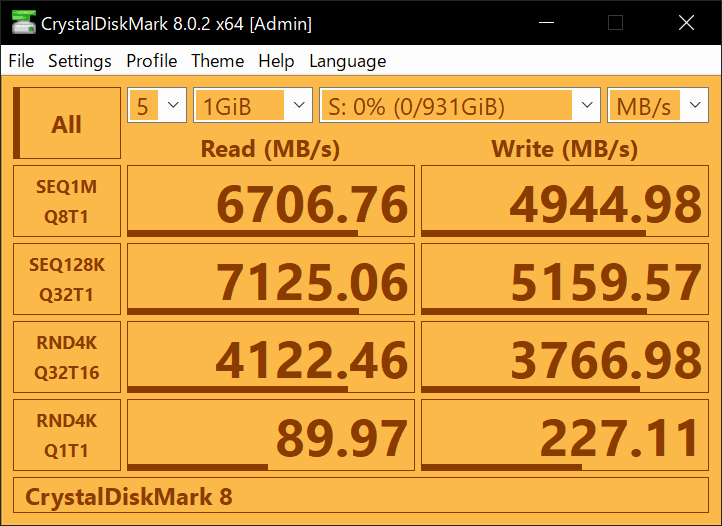Open the test size dropdown showing 1GiB

point(253,105)
